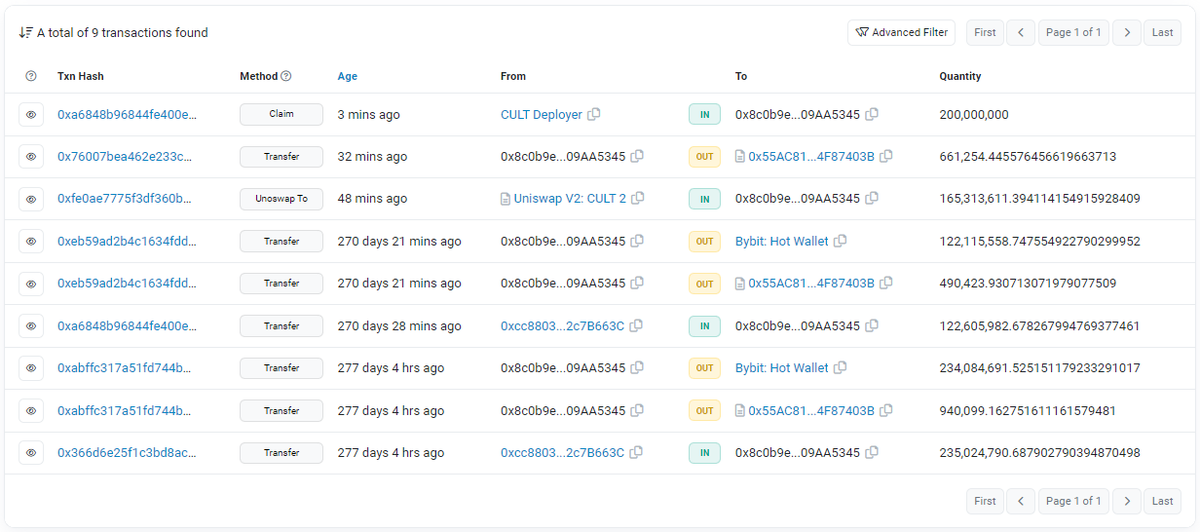The width and height of the screenshot is (1200, 532).
Task: Click contract icon before 0x55AC81 in 490,423 row
Action: (x=740, y=284)
